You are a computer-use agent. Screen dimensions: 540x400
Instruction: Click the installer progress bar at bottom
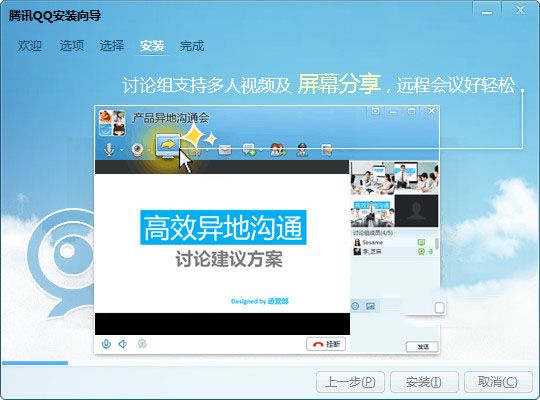point(270,363)
